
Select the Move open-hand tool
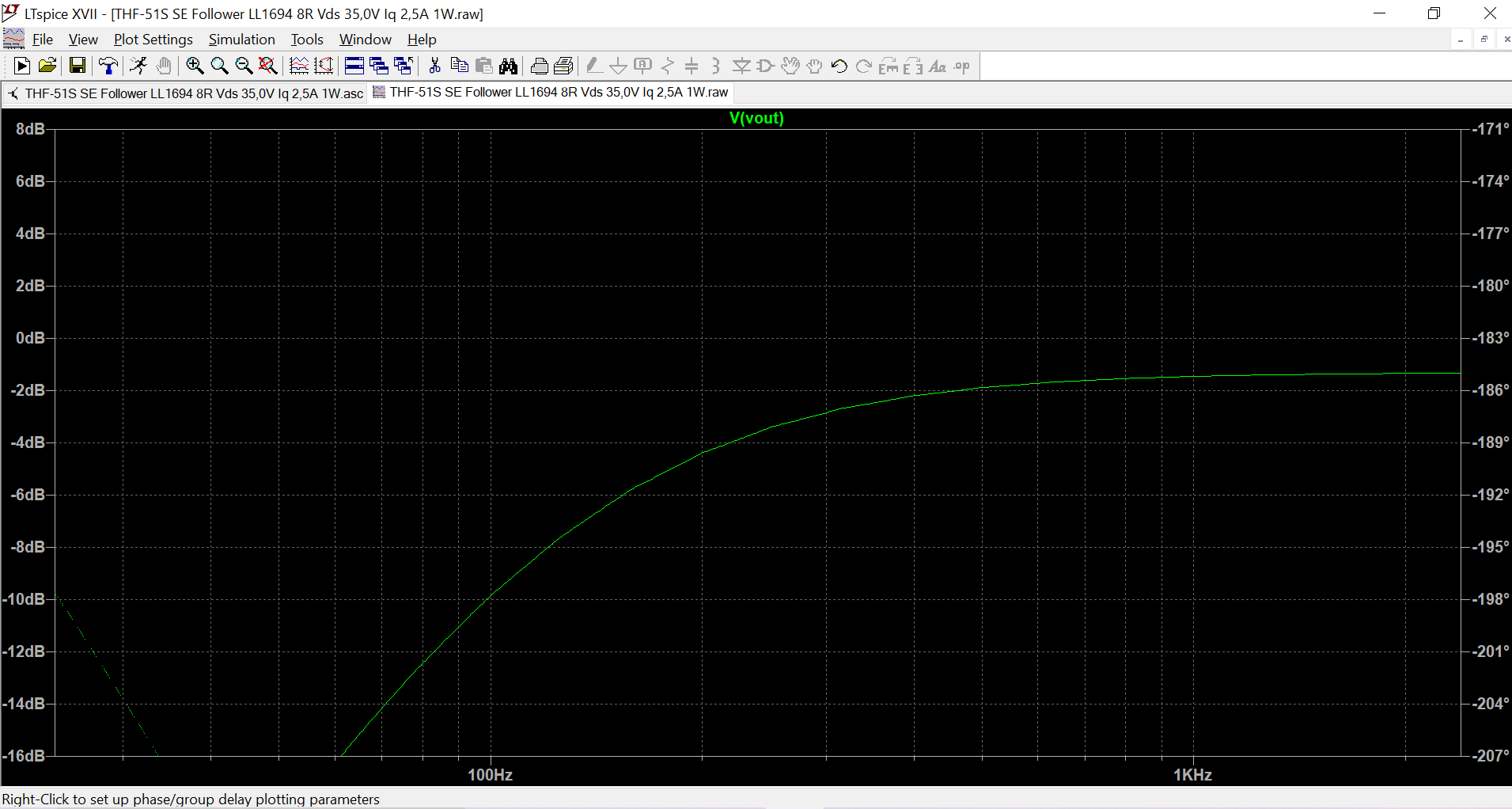coord(790,66)
